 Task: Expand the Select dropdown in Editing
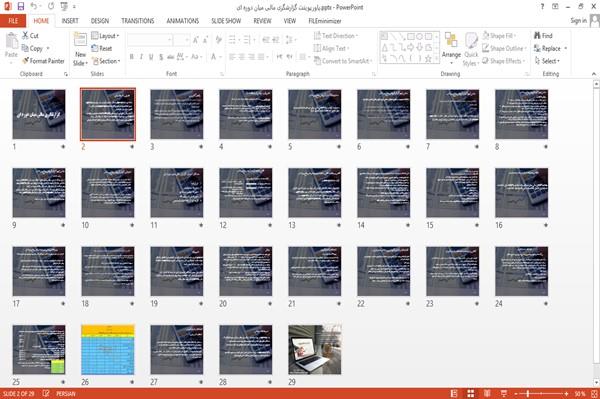[547, 61]
